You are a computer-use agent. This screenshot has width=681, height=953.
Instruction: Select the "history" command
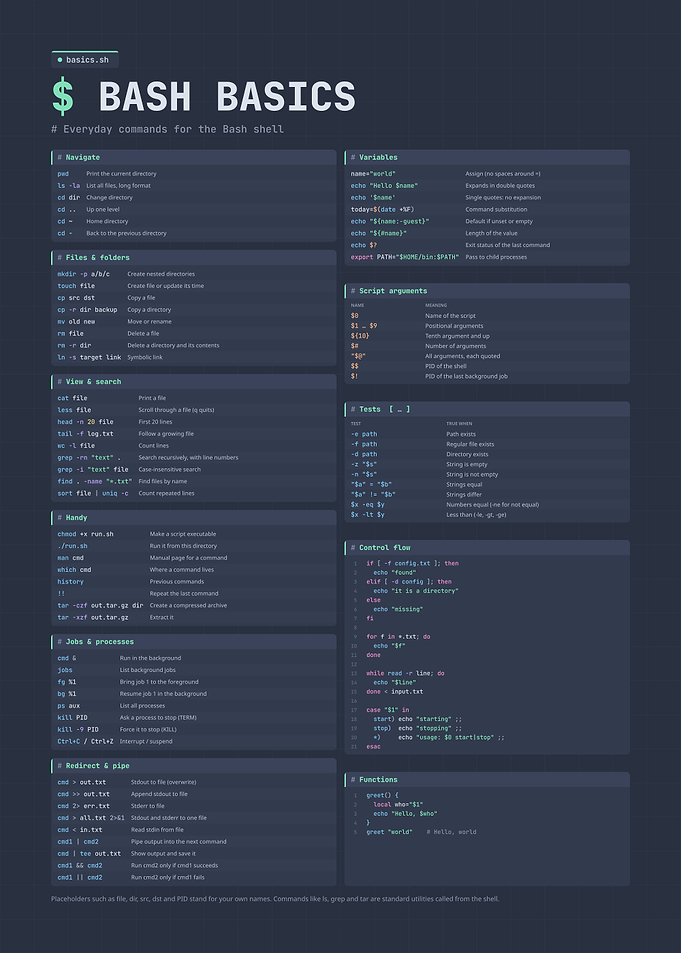(71, 582)
